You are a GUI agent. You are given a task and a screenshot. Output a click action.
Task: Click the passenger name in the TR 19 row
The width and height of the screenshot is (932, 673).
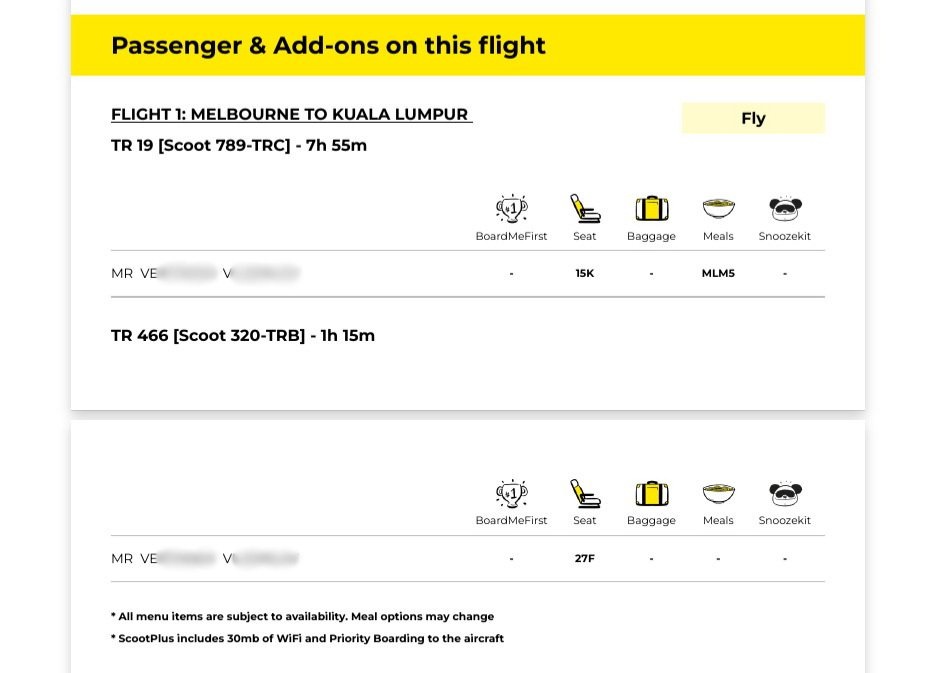(x=205, y=273)
